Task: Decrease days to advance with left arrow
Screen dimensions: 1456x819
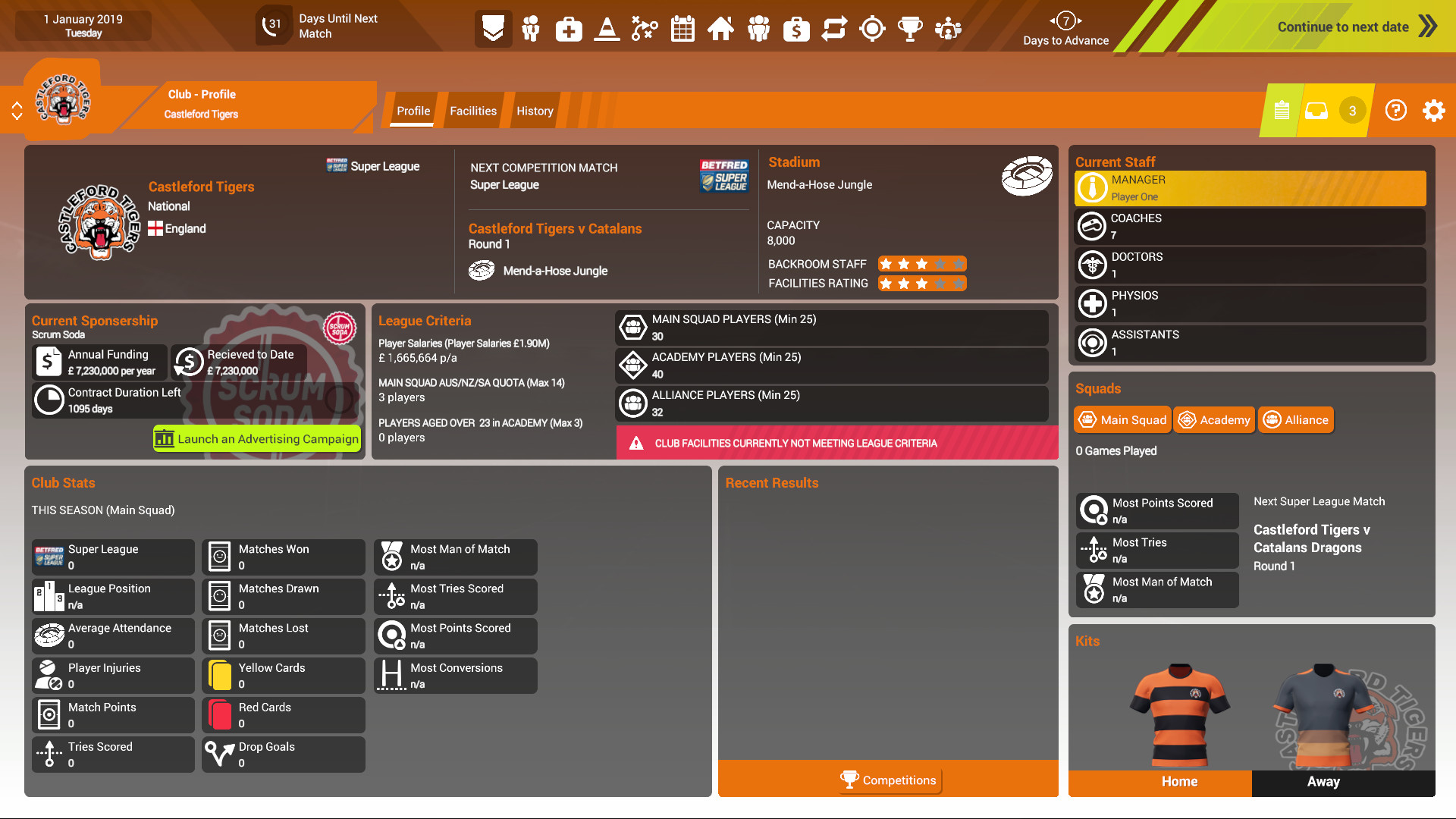Action: pyautogui.click(x=1053, y=20)
